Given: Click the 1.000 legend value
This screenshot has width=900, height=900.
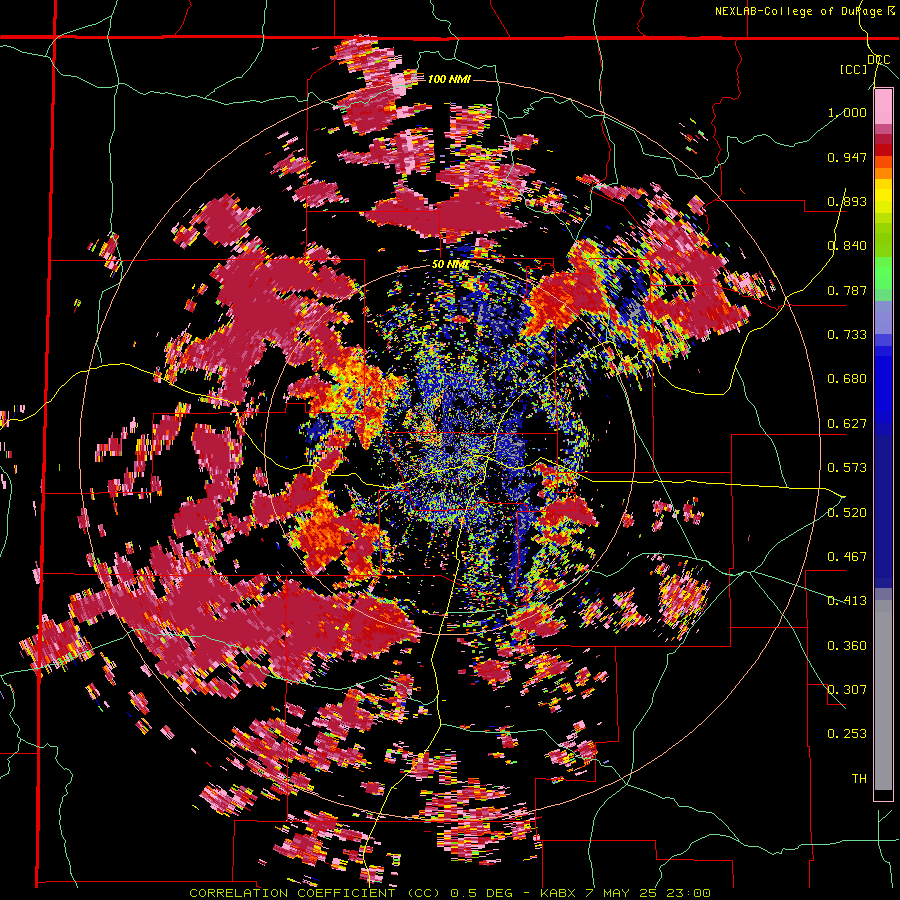Looking at the screenshot, I should coord(847,112).
